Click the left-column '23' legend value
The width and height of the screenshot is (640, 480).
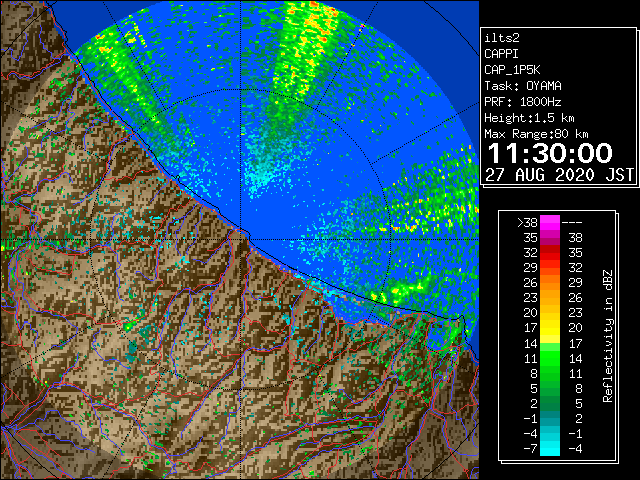pos(531,298)
